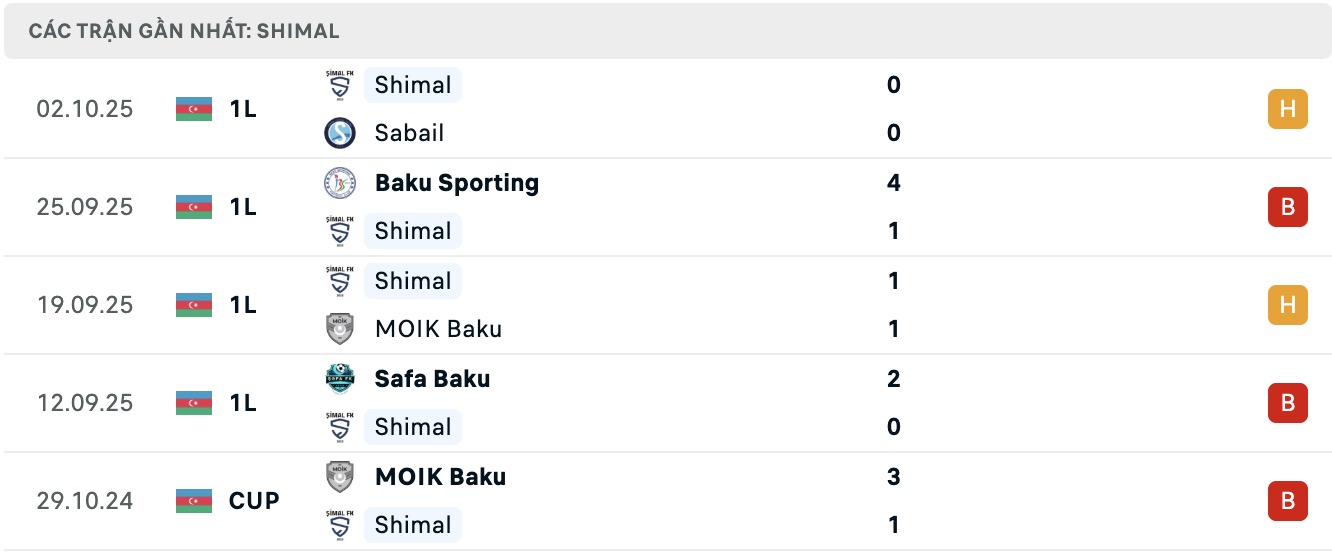Click the header 'Các trận gần nhất: Shimal'
The width and height of the screenshot is (1332, 556).
(184, 31)
